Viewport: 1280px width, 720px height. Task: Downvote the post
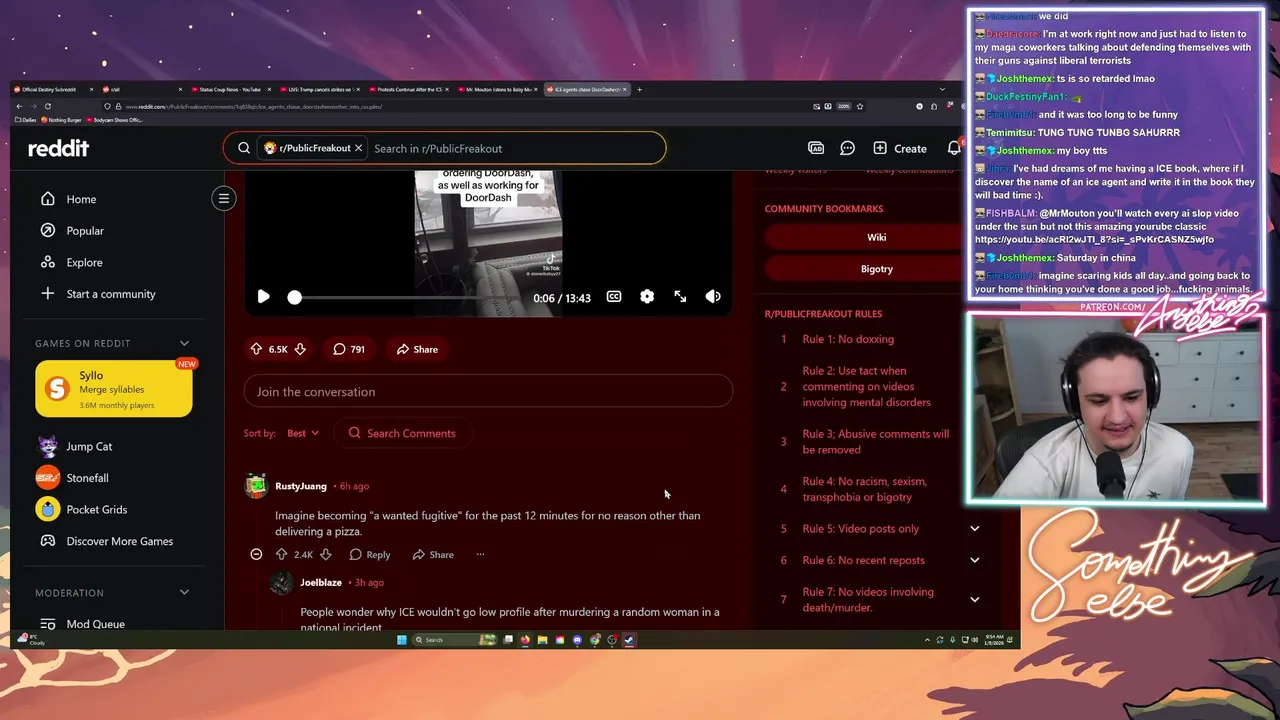click(300, 349)
